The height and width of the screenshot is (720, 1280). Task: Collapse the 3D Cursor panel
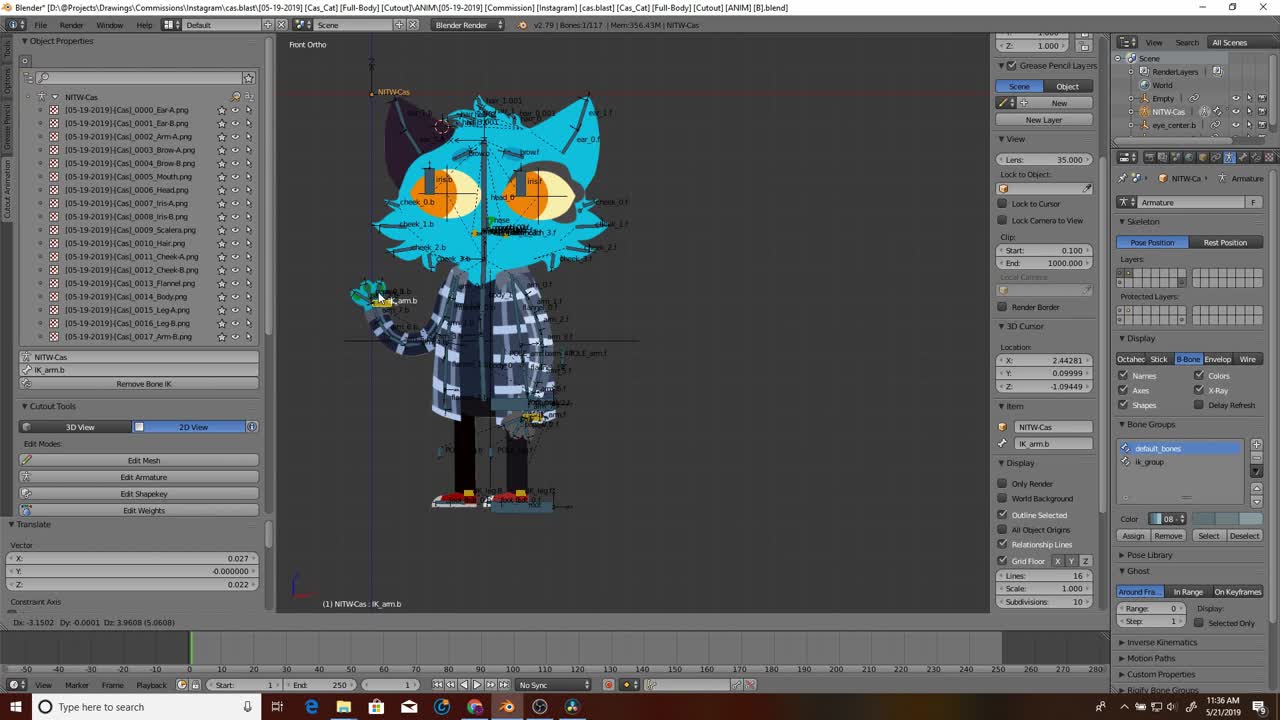click(x=1003, y=326)
